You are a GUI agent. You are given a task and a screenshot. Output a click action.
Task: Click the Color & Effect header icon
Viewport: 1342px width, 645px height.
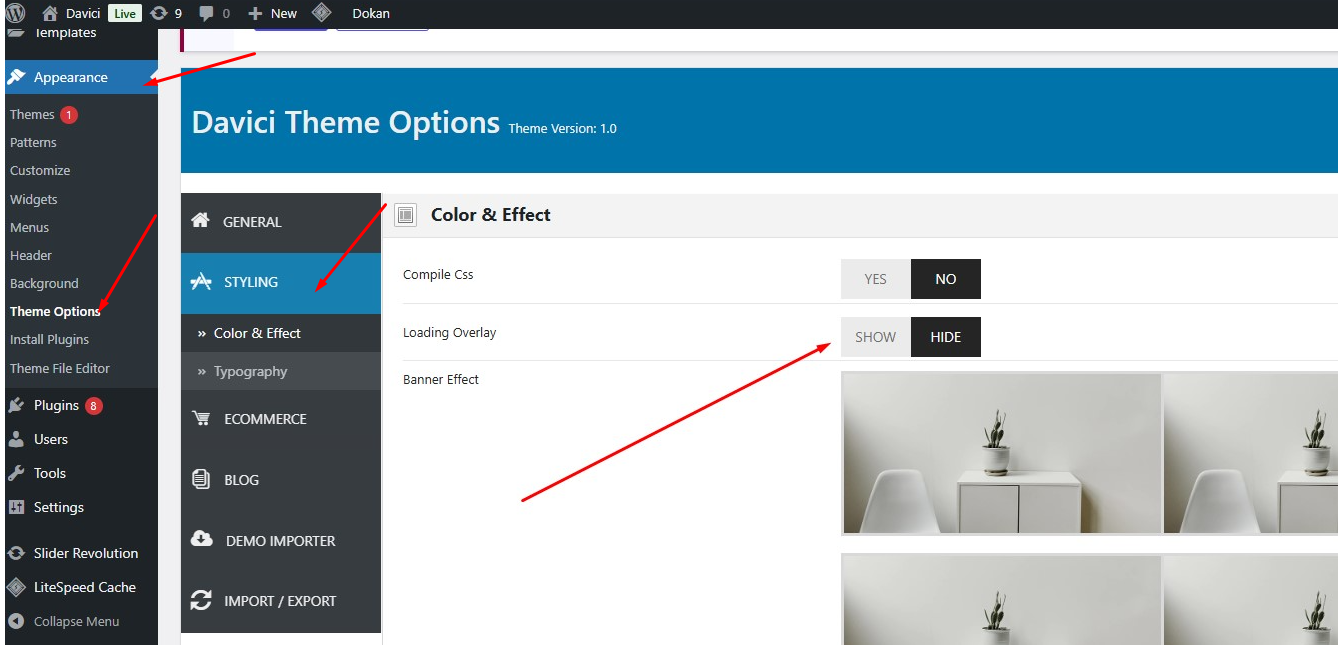[405, 215]
